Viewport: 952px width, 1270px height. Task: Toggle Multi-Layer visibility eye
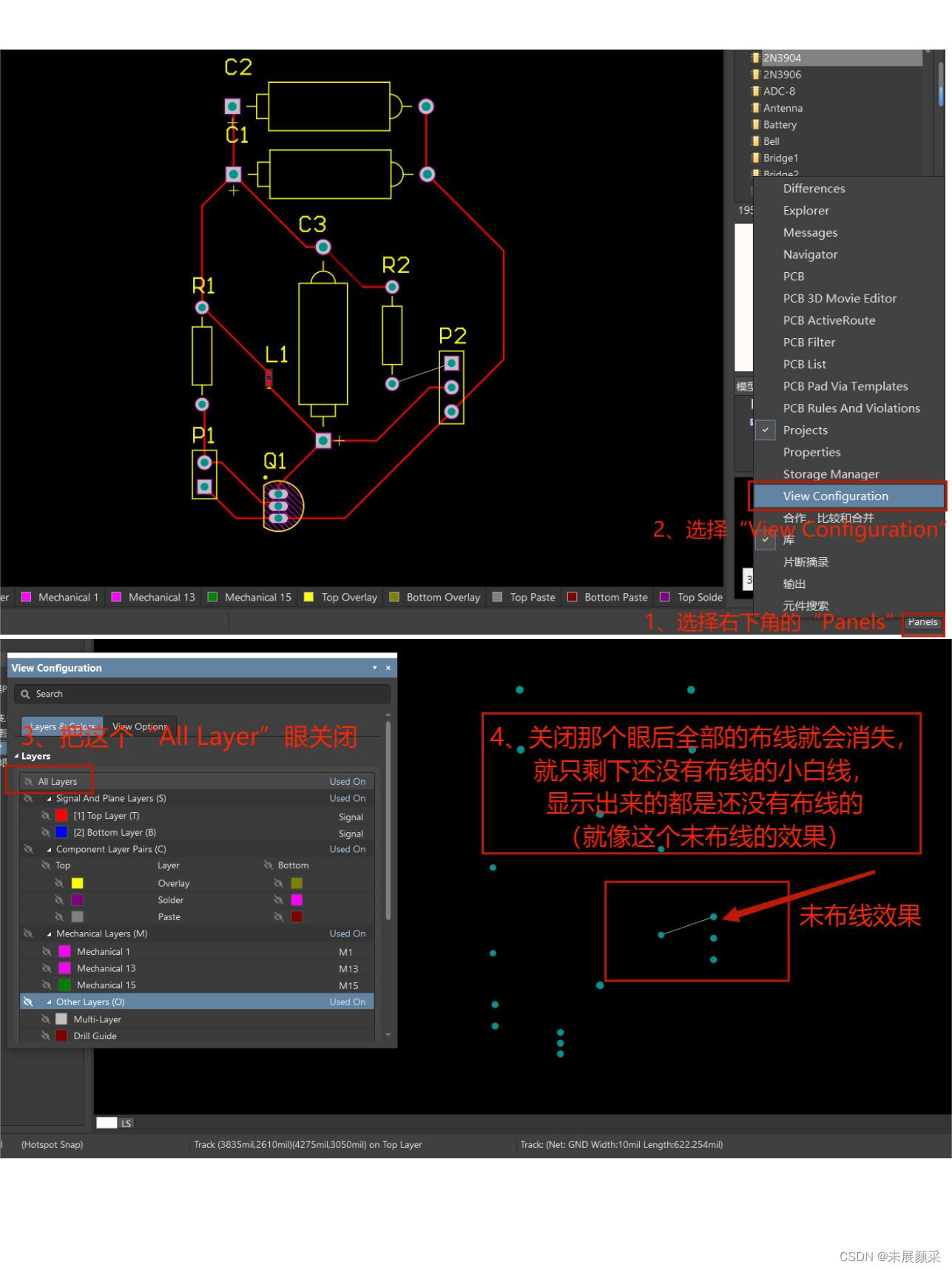pyautogui.click(x=46, y=1019)
